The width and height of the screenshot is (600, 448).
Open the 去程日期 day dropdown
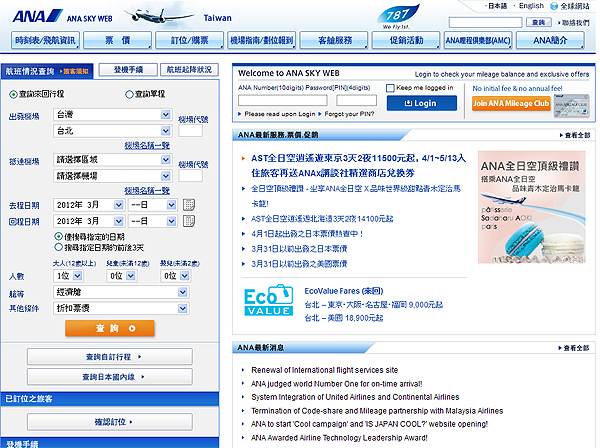click(x=152, y=205)
